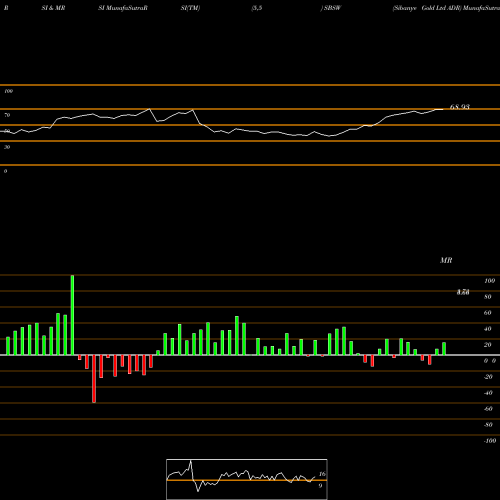
Task: Click the MR axis label -100
Action: pyautogui.click(x=490, y=441)
